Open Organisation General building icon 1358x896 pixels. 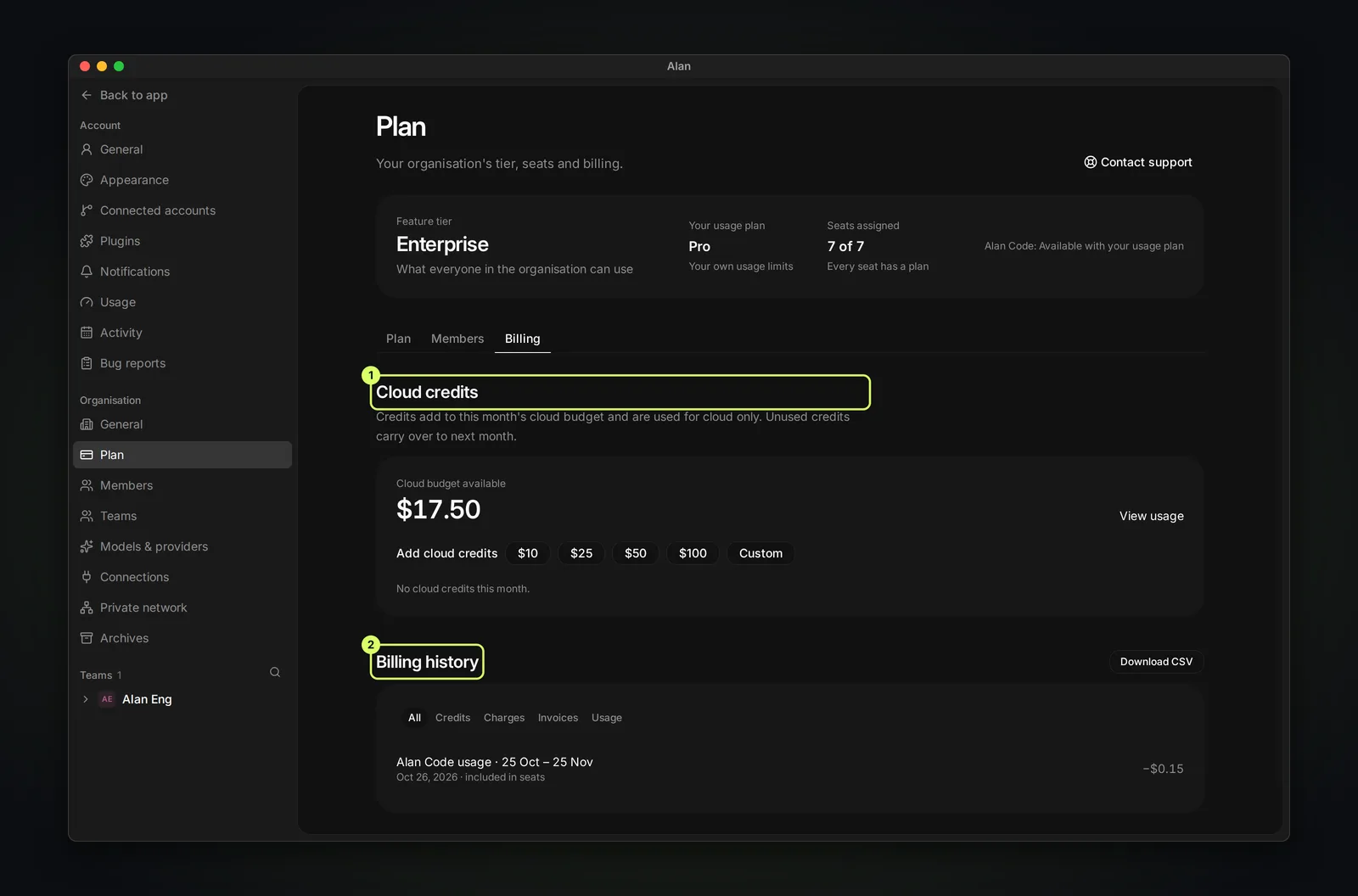coord(87,424)
